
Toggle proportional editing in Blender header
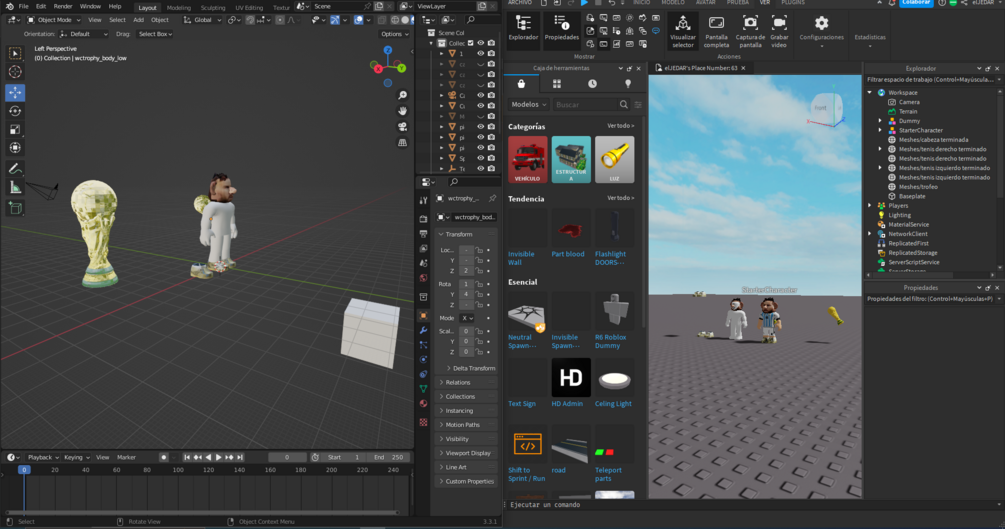[280, 20]
